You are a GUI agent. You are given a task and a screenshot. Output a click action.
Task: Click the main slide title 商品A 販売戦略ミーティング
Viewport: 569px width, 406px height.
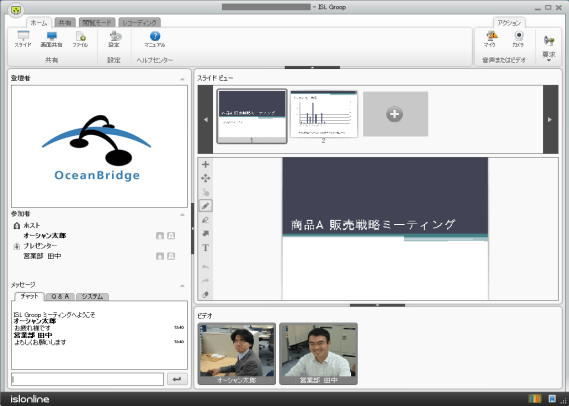(373, 225)
